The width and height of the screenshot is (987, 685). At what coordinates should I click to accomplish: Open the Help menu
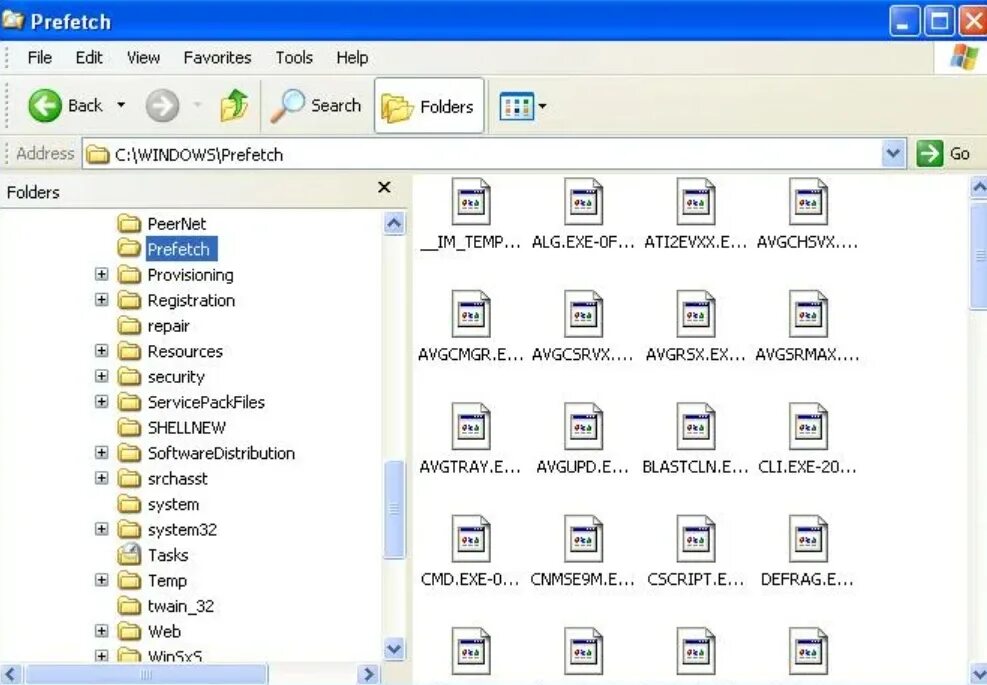tap(352, 57)
